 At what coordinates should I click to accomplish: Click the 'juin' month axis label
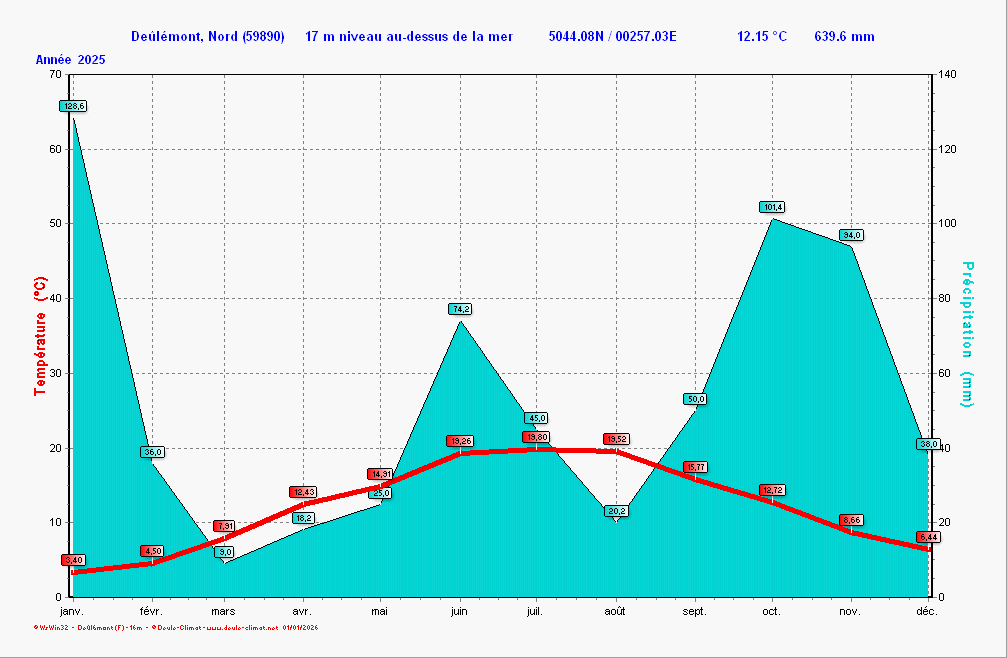(x=459, y=611)
